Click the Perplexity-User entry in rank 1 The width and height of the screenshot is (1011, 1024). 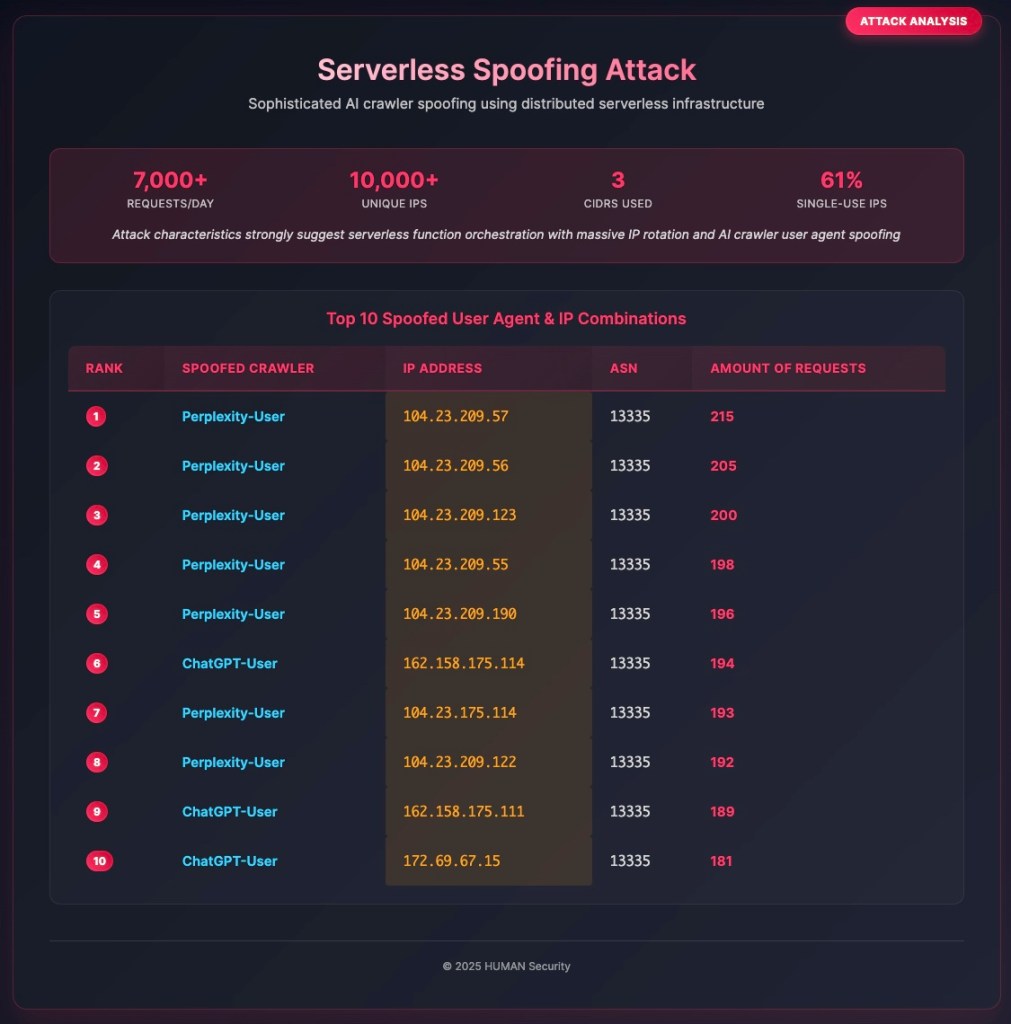[x=233, y=416]
